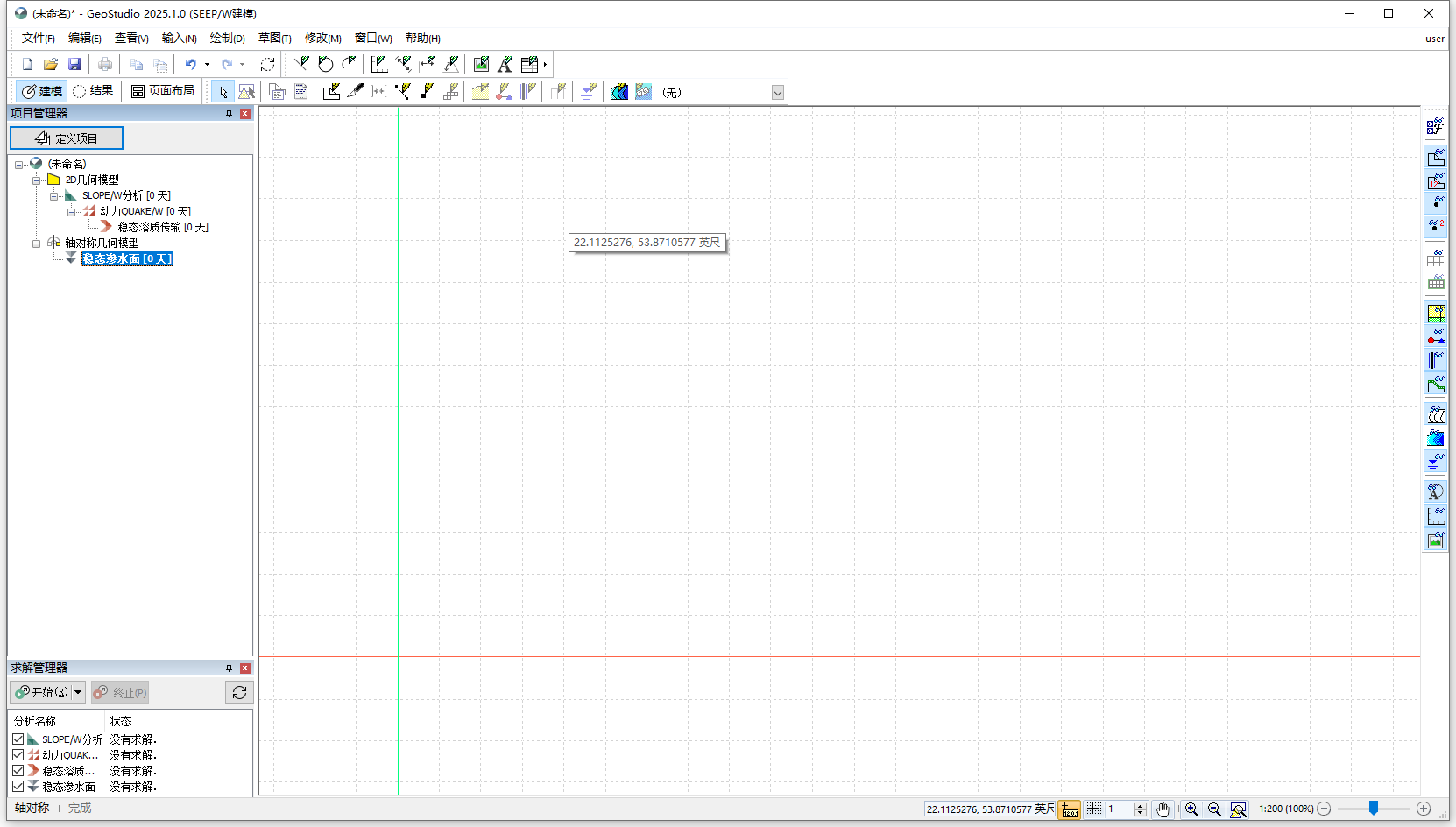Click the regenerate/refresh dashed circle icon
The height and width of the screenshot is (827, 1456).
coord(268,64)
